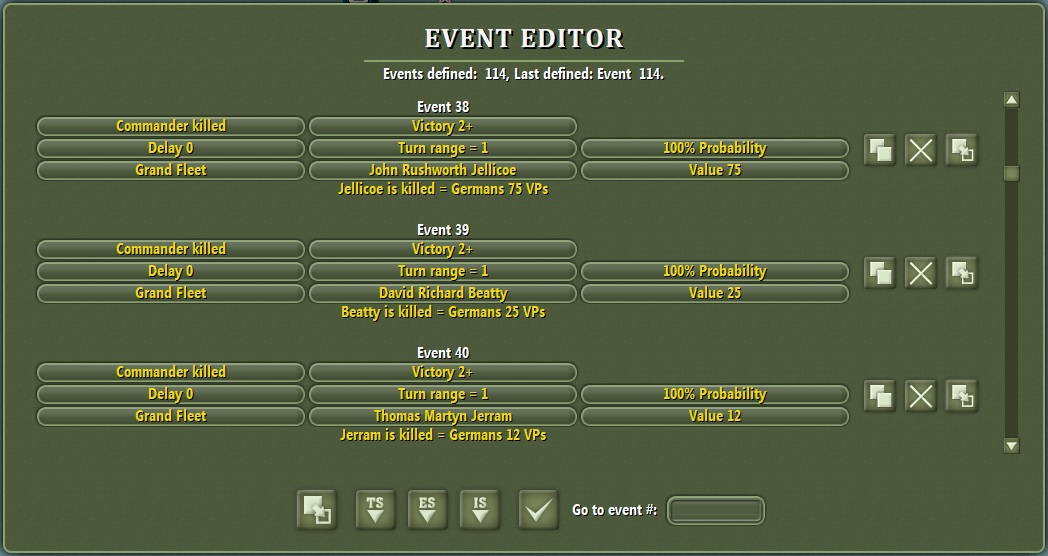This screenshot has width=1048, height=556.
Task: Change Event 39 'Commander killed' event type
Action: point(170,249)
